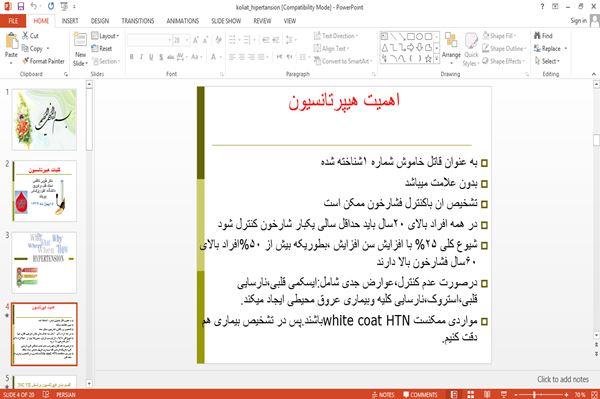
Task: Click the slide title text
Action: 344,101
